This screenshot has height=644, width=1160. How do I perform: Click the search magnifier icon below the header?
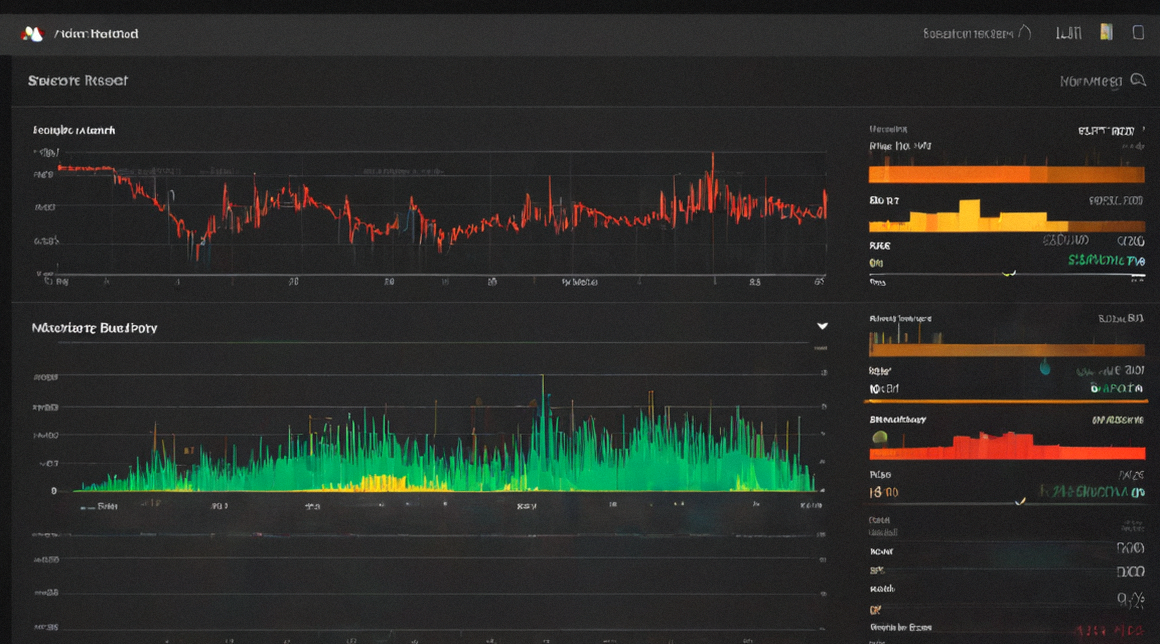coord(1138,80)
